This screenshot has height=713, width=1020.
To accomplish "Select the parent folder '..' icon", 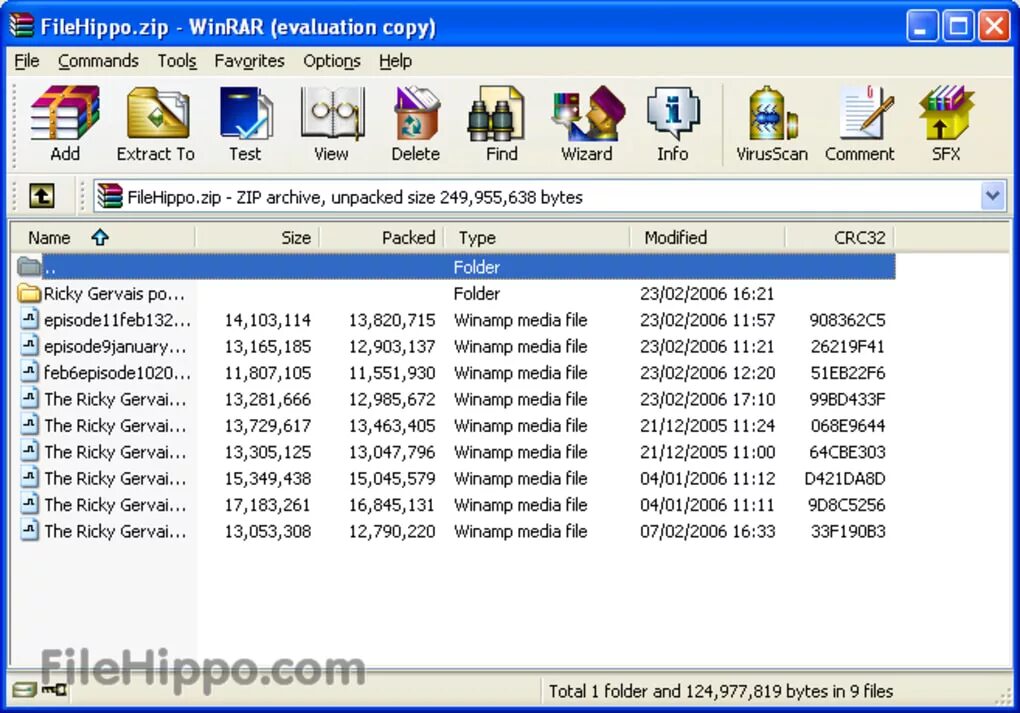I will coord(29,266).
